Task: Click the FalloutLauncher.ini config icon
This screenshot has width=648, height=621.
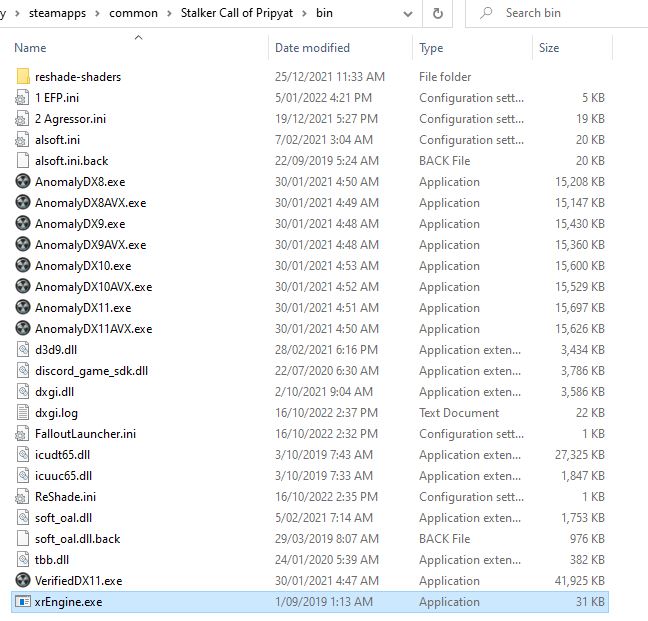Action: tap(22, 433)
